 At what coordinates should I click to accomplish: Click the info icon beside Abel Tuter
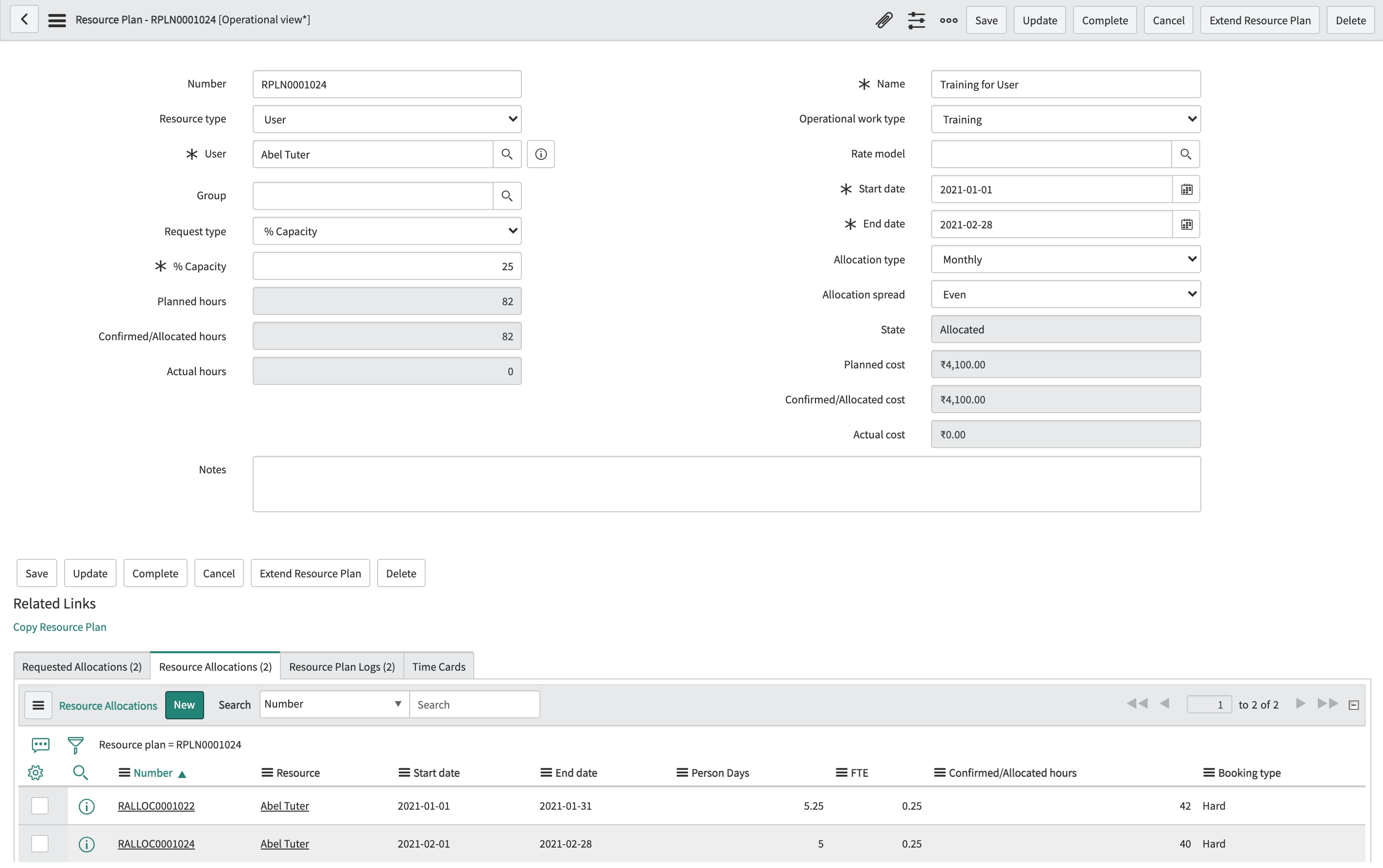539,154
